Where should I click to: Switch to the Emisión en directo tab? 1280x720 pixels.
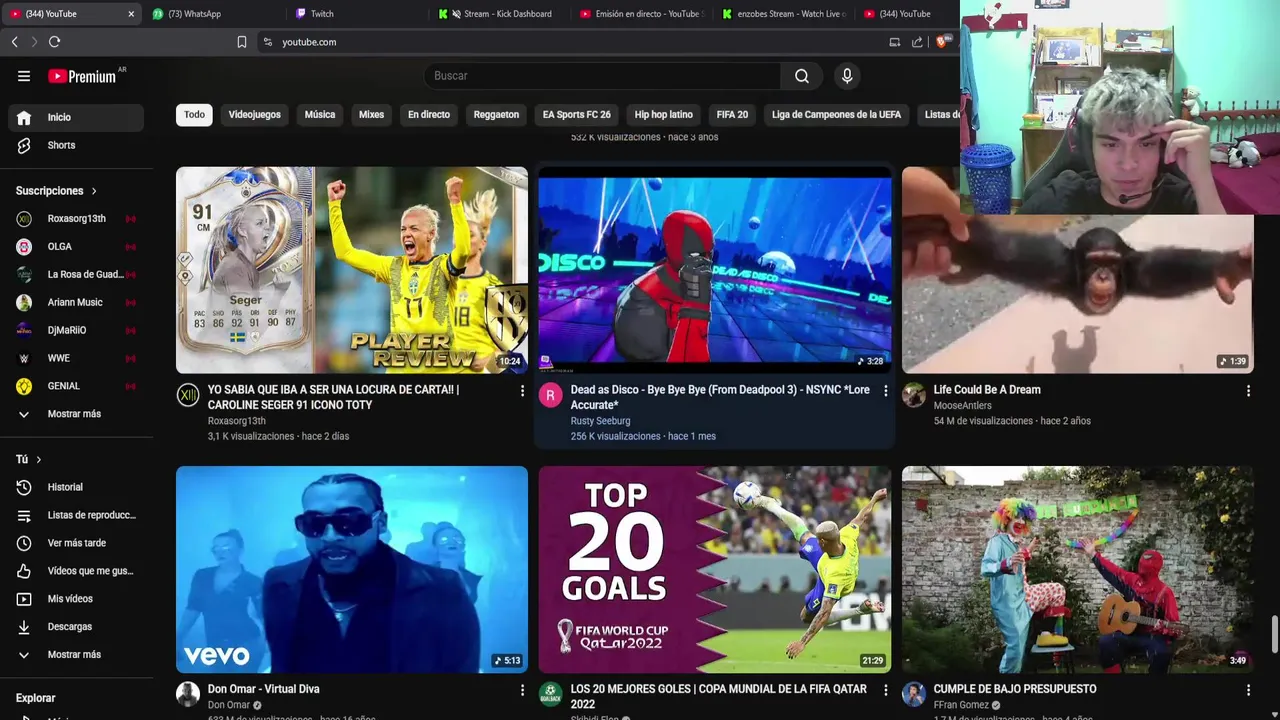click(x=644, y=14)
